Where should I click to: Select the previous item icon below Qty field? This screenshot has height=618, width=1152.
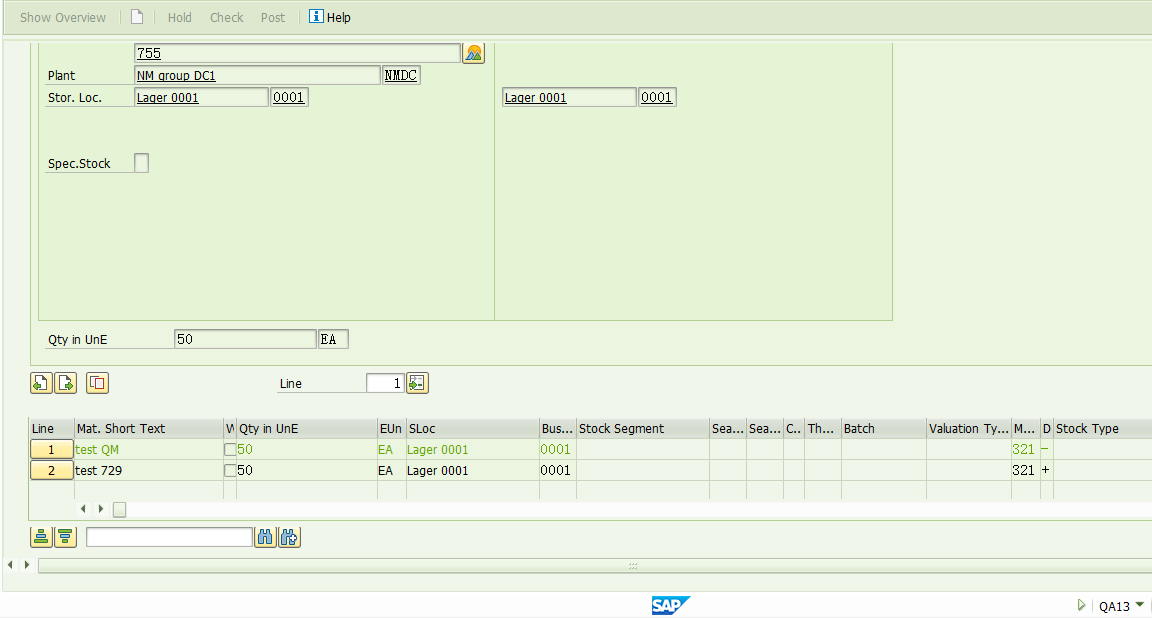(x=40, y=383)
